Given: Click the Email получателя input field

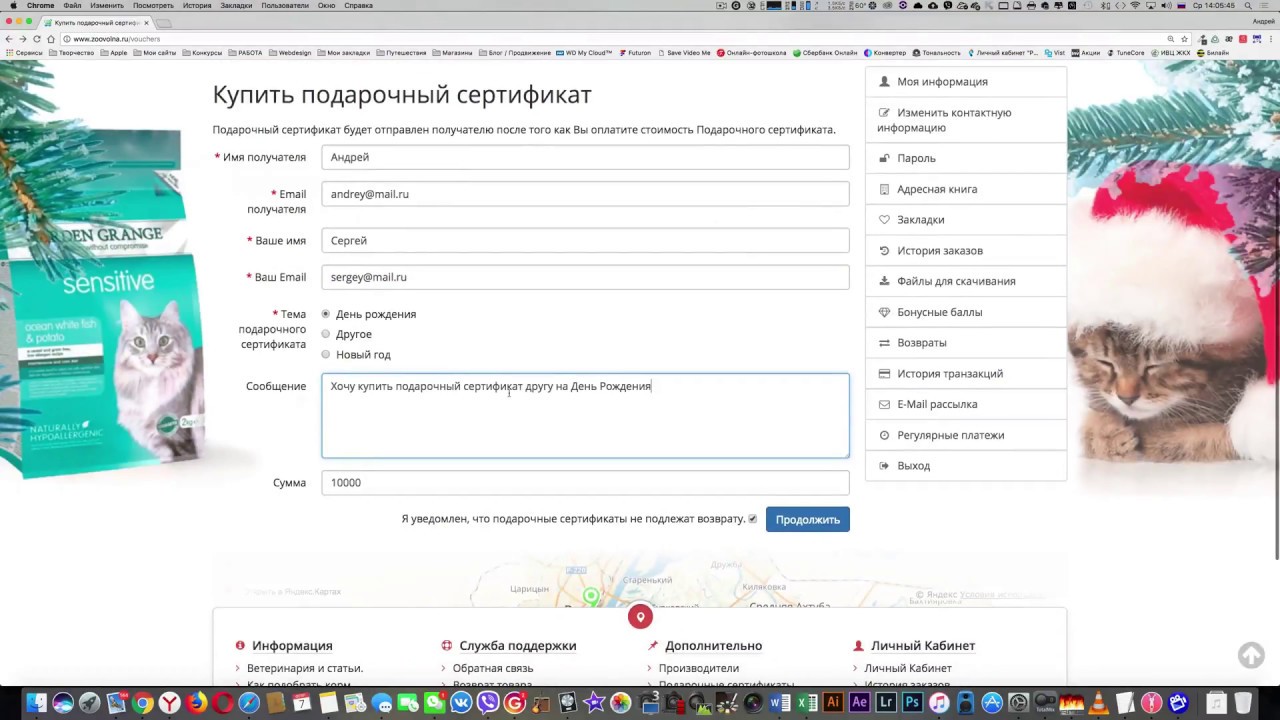Looking at the screenshot, I should pos(585,194).
